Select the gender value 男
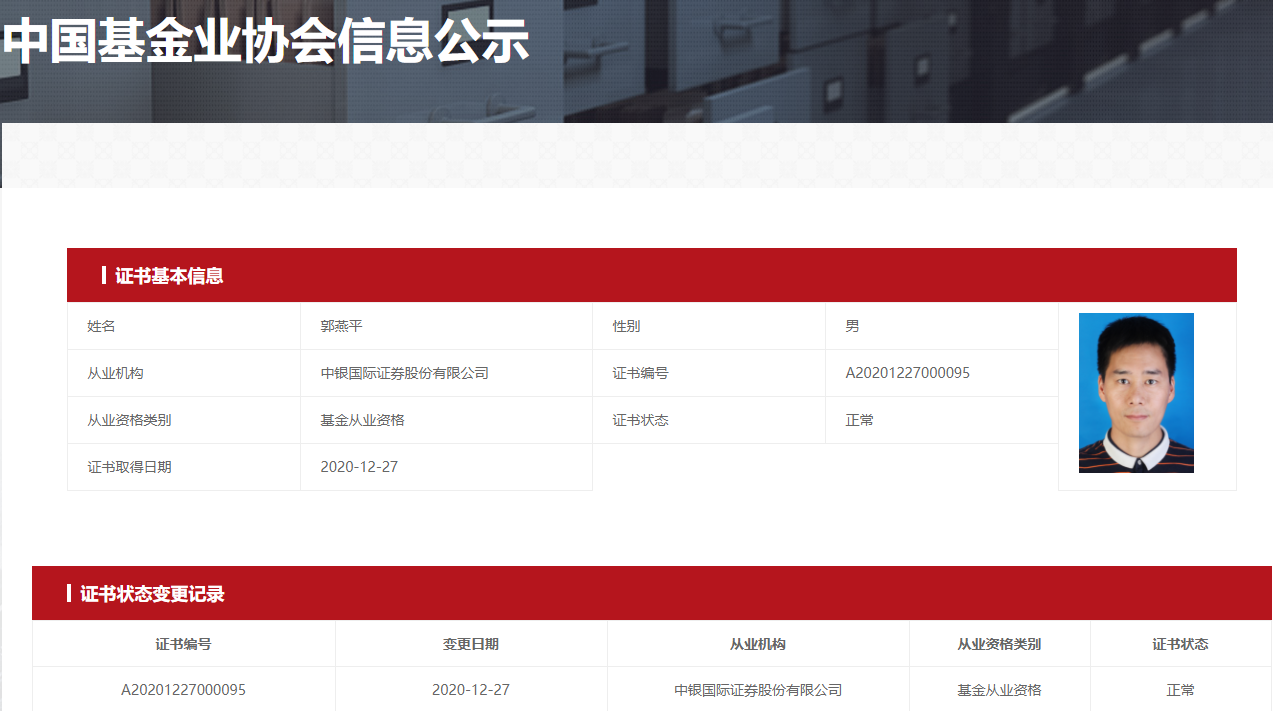1273x711 pixels. pyautogui.click(x=852, y=326)
